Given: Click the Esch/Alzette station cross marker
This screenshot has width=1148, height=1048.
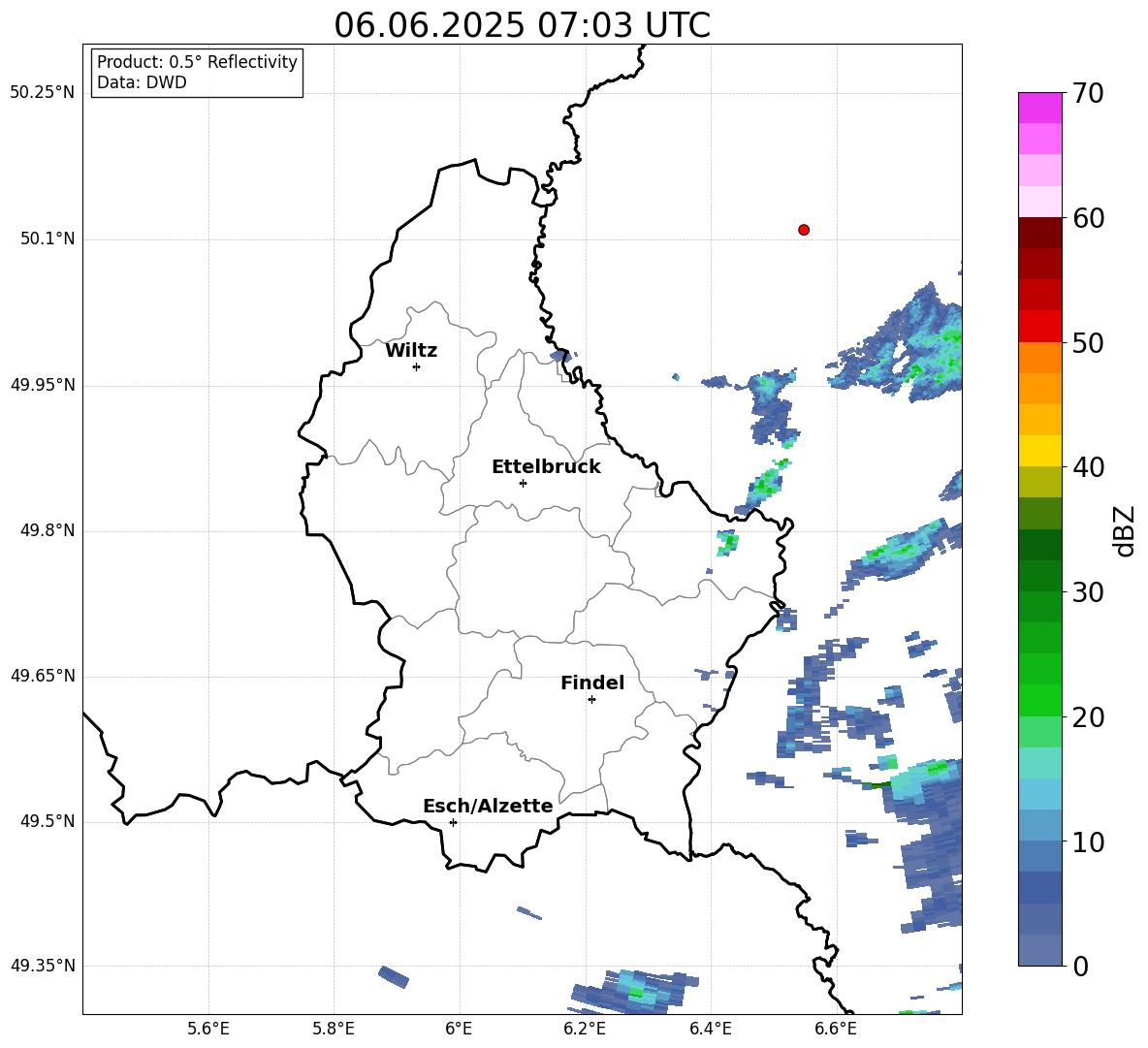Looking at the screenshot, I should (x=453, y=822).
